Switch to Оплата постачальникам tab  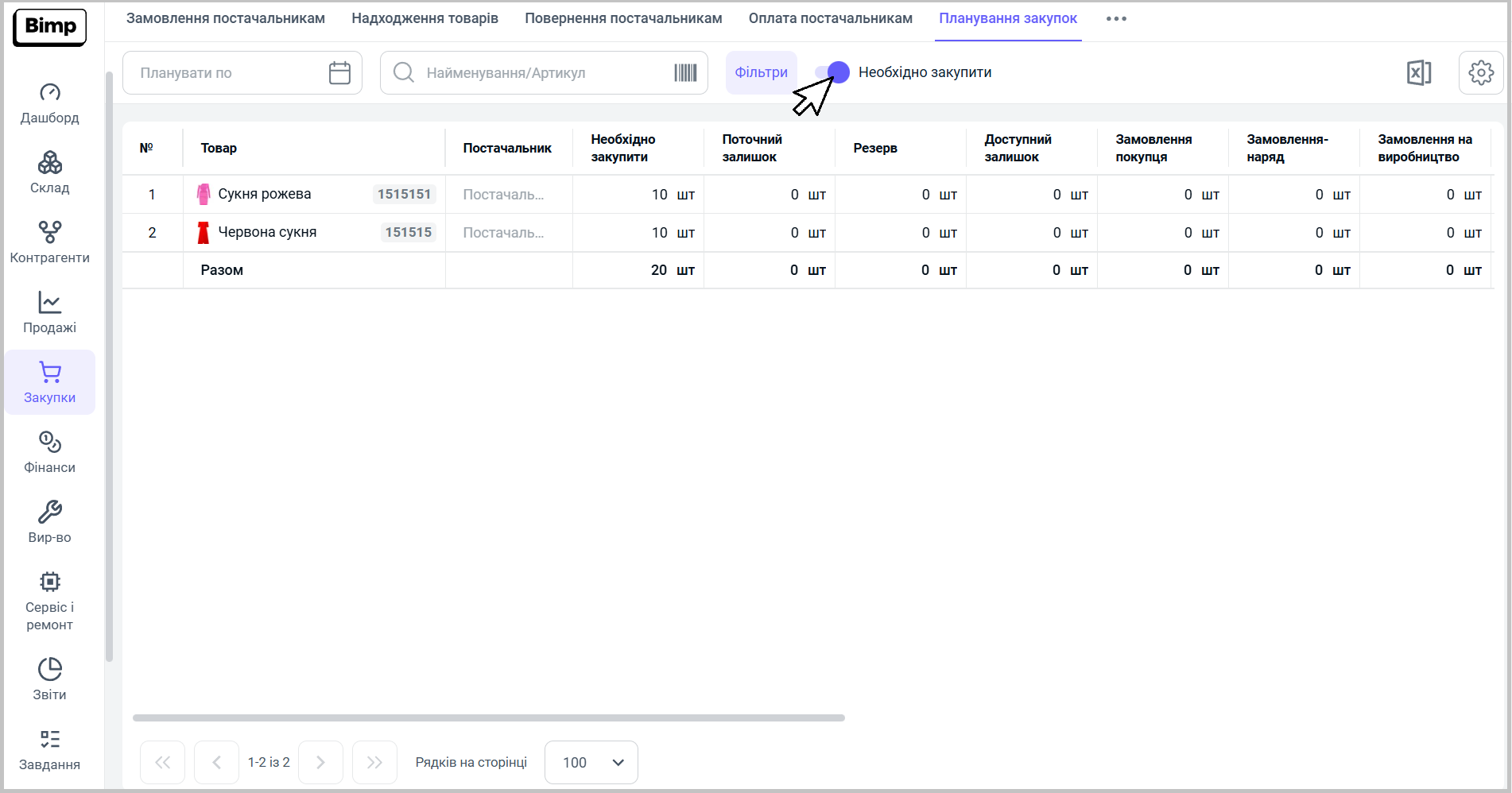click(830, 18)
